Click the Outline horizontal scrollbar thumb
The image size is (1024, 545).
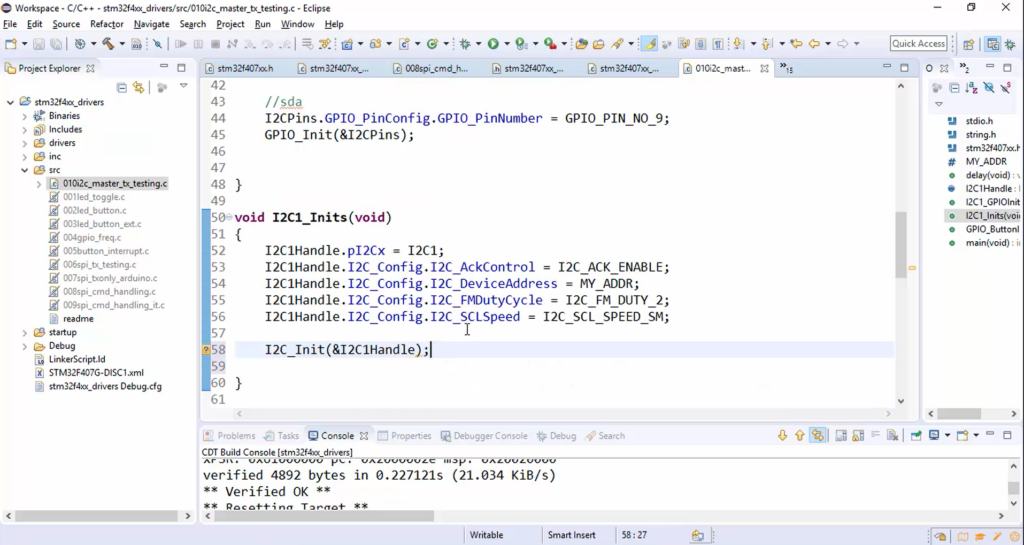click(959, 414)
